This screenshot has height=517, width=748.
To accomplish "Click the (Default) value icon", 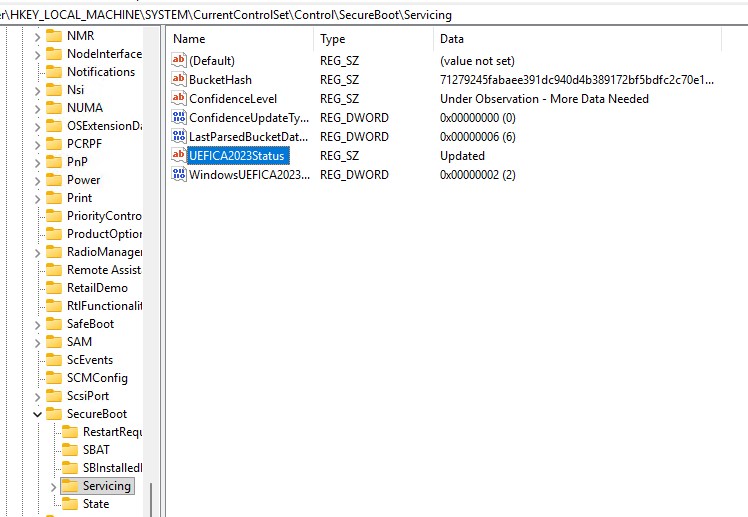I will pyautogui.click(x=179, y=61).
